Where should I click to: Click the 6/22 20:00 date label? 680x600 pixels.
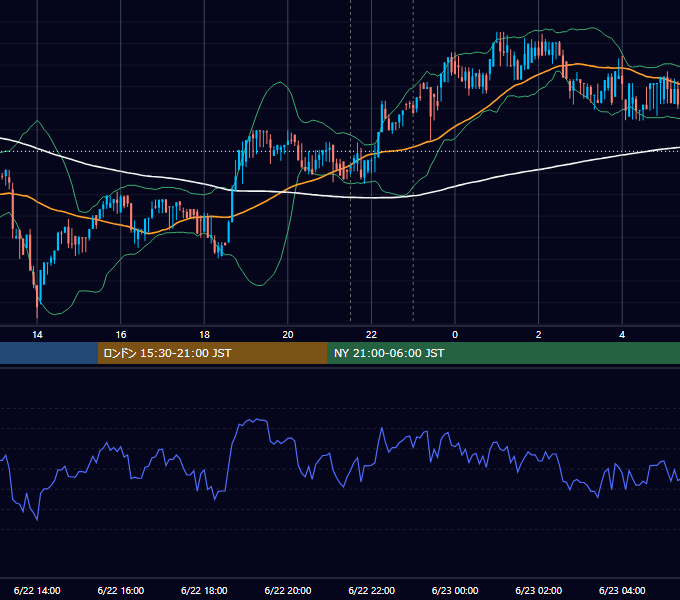coord(288,590)
